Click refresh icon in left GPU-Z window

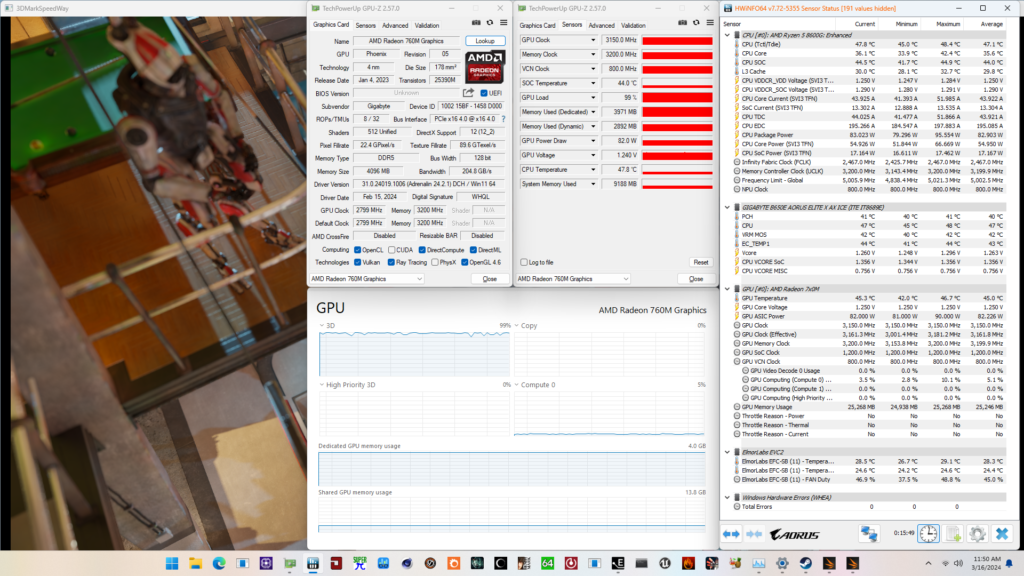tap(490, 23)
